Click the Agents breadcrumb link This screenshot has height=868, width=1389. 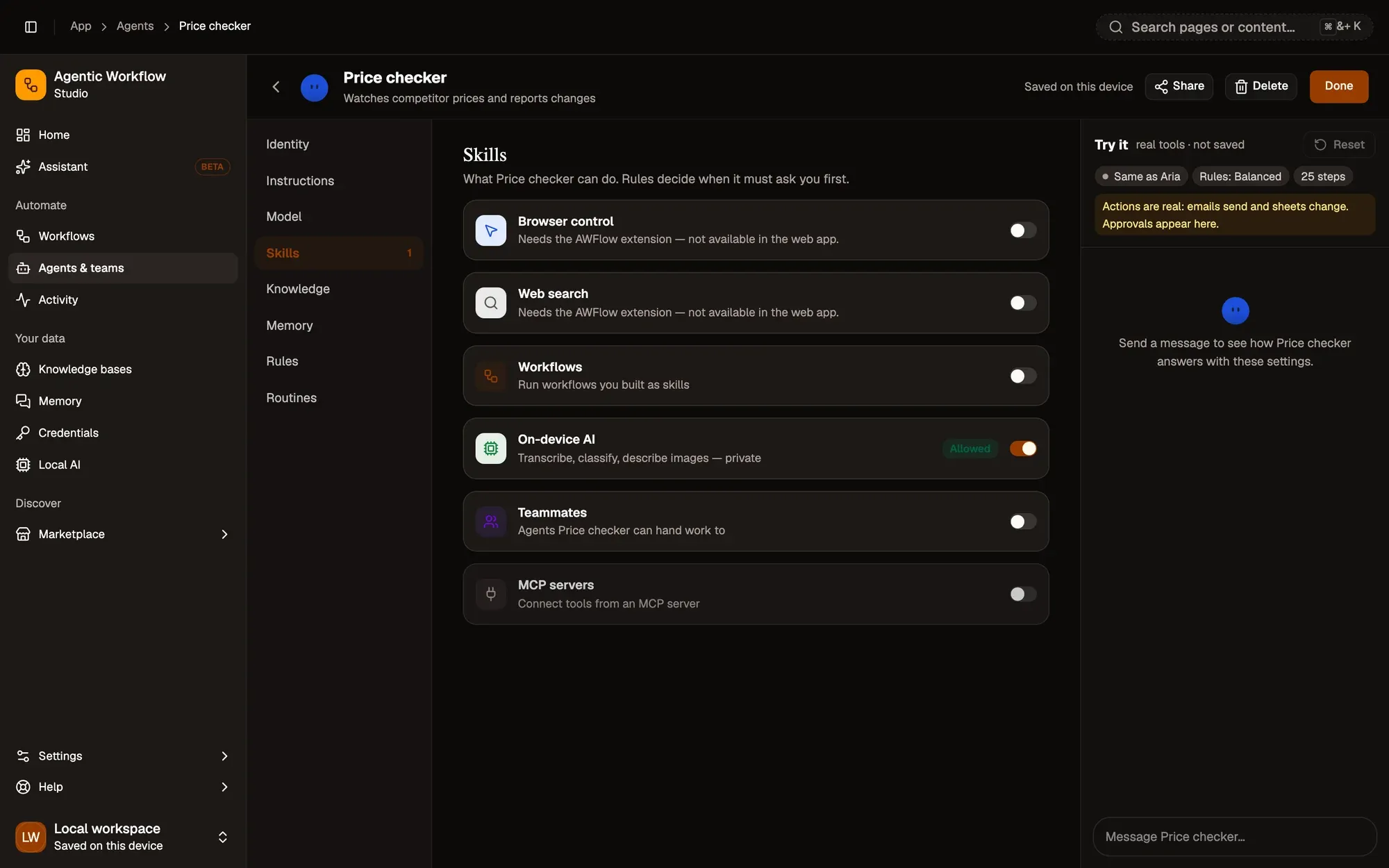pyautogui.click(x=135, y=26)
